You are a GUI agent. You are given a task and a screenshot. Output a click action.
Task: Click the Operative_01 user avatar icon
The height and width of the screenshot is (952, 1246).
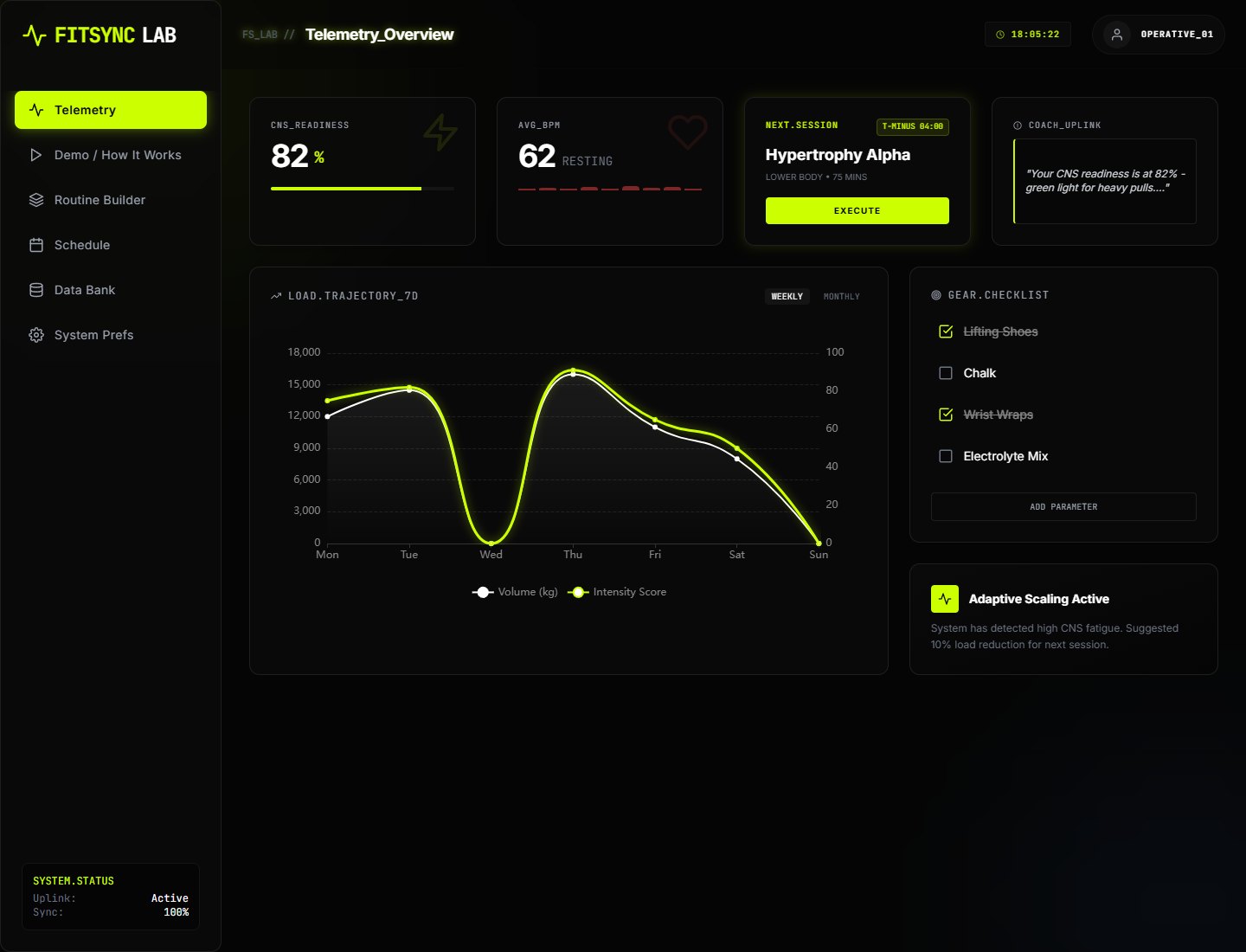click(x=1117, y=35)
